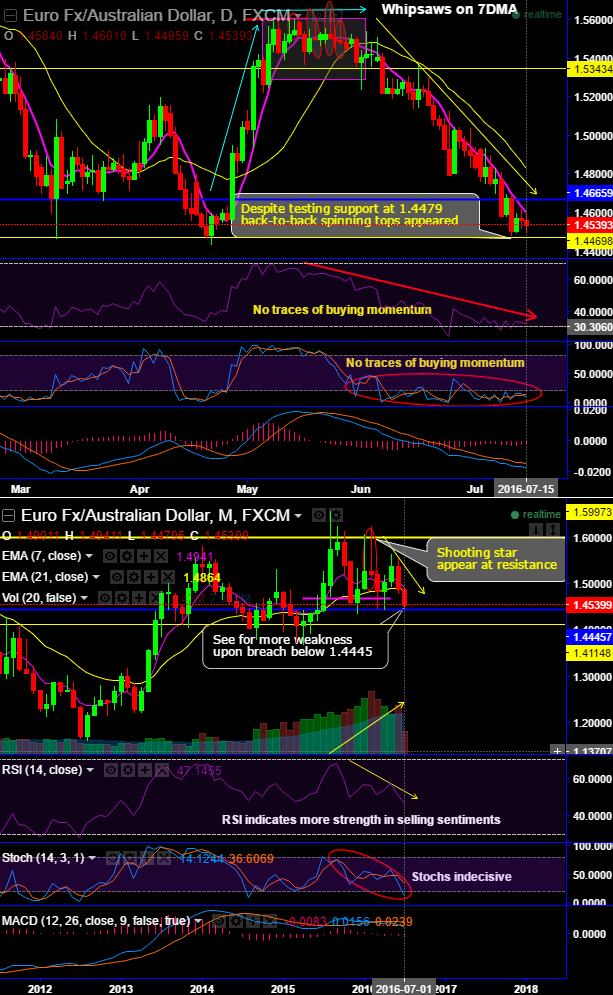Viewport: 613px width, 995px height.
Task: Collapse monthly chart legend via minus box
Action: point(8,515)
